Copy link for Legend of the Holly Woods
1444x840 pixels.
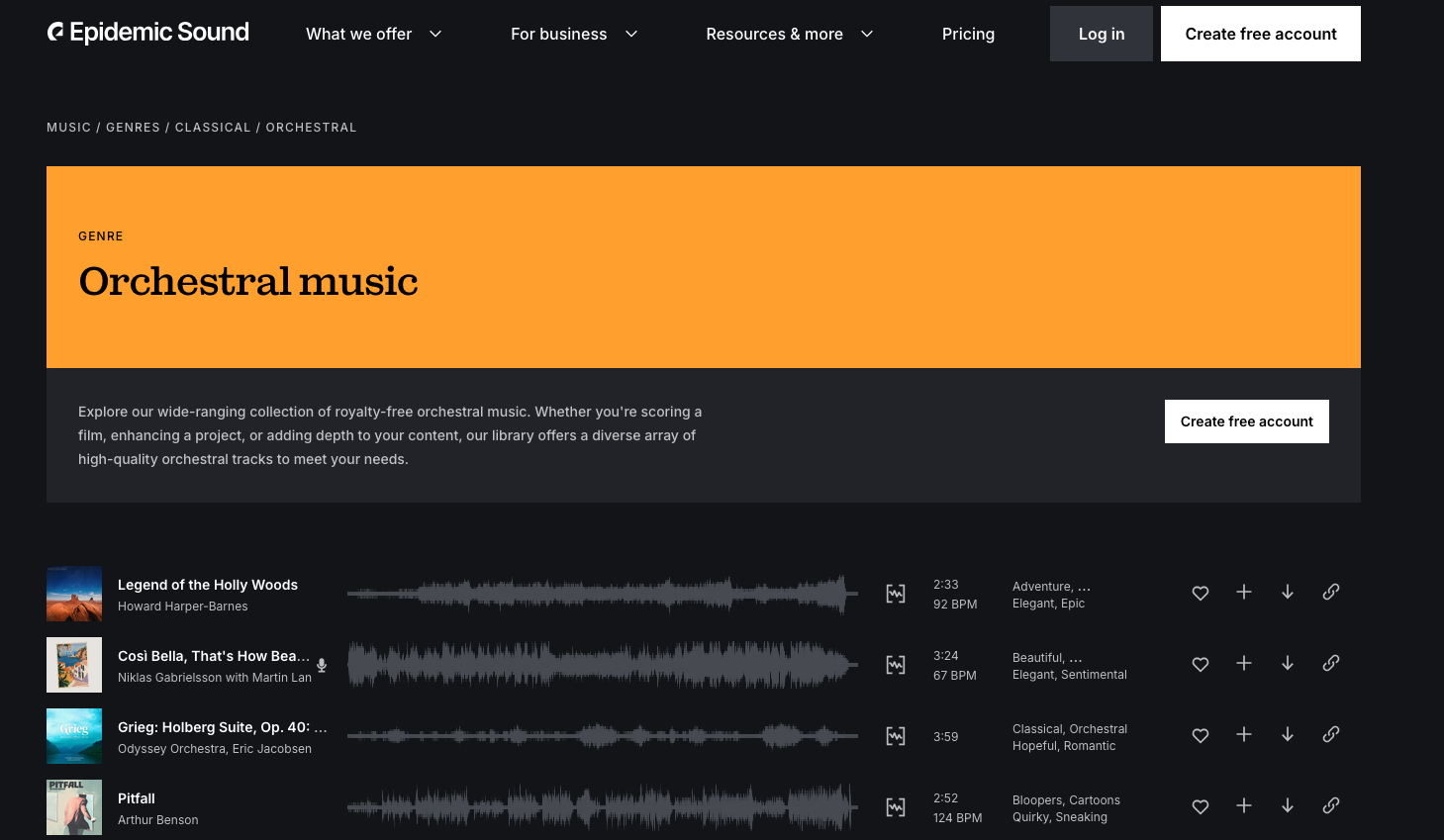click(1331, 592)
